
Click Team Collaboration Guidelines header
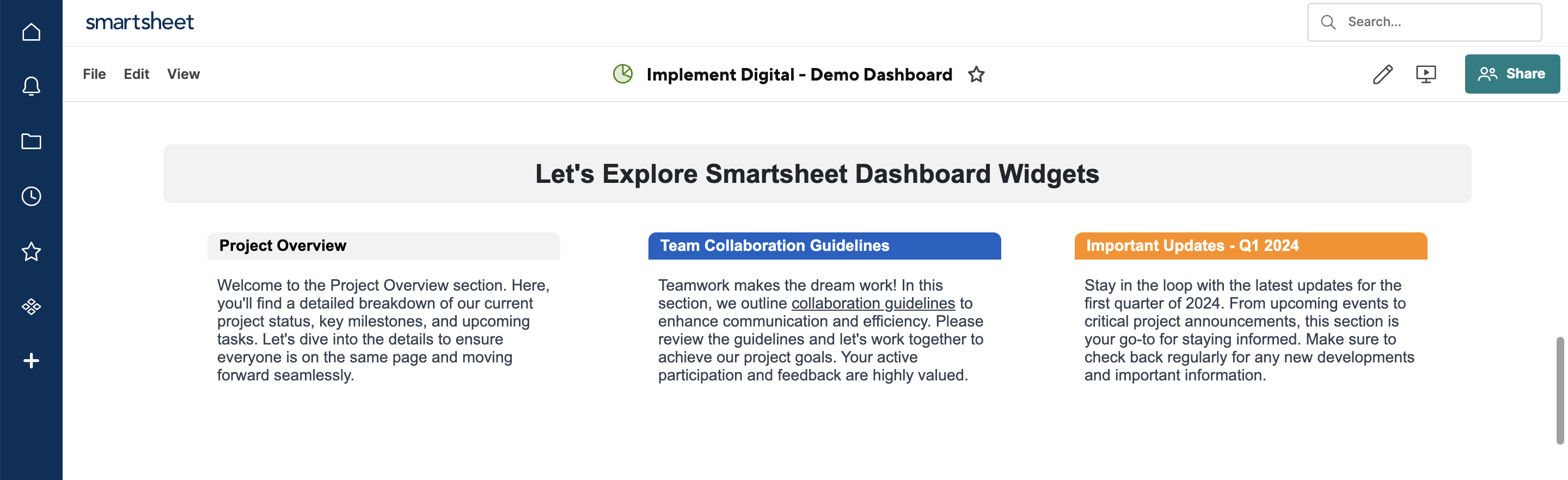click(824, 246)
